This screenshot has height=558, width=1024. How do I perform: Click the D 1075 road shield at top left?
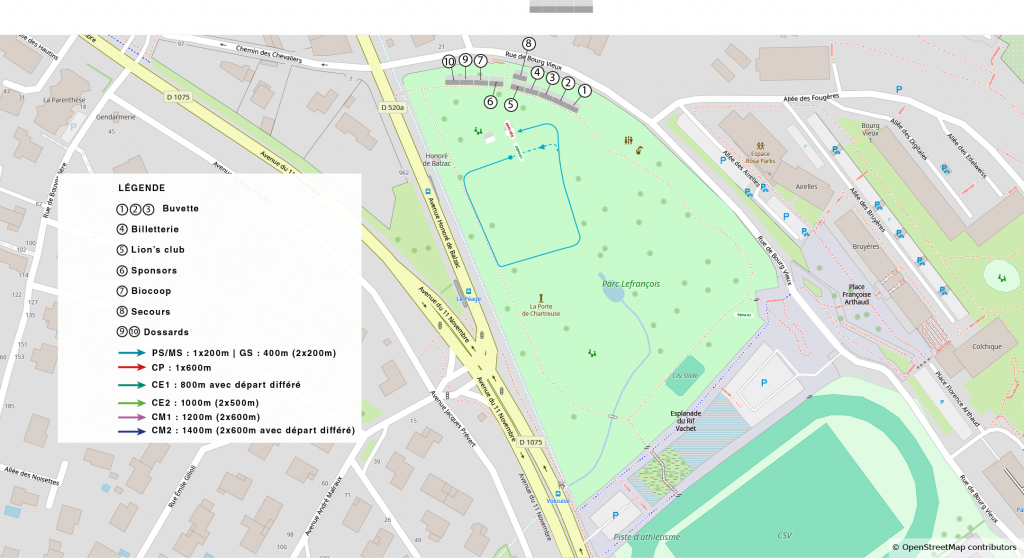point(176,97)
